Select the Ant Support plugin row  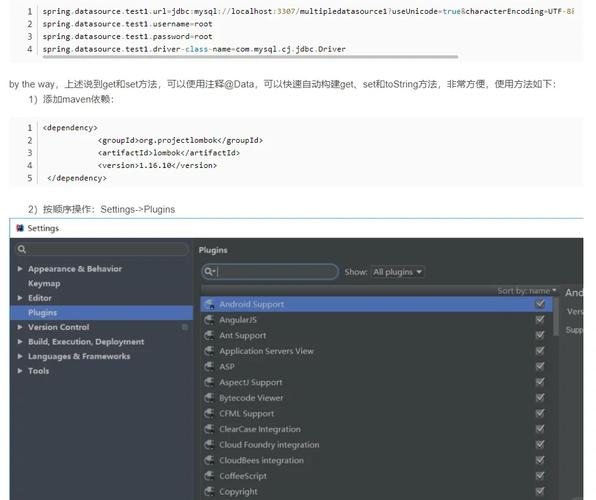[376, 335]
